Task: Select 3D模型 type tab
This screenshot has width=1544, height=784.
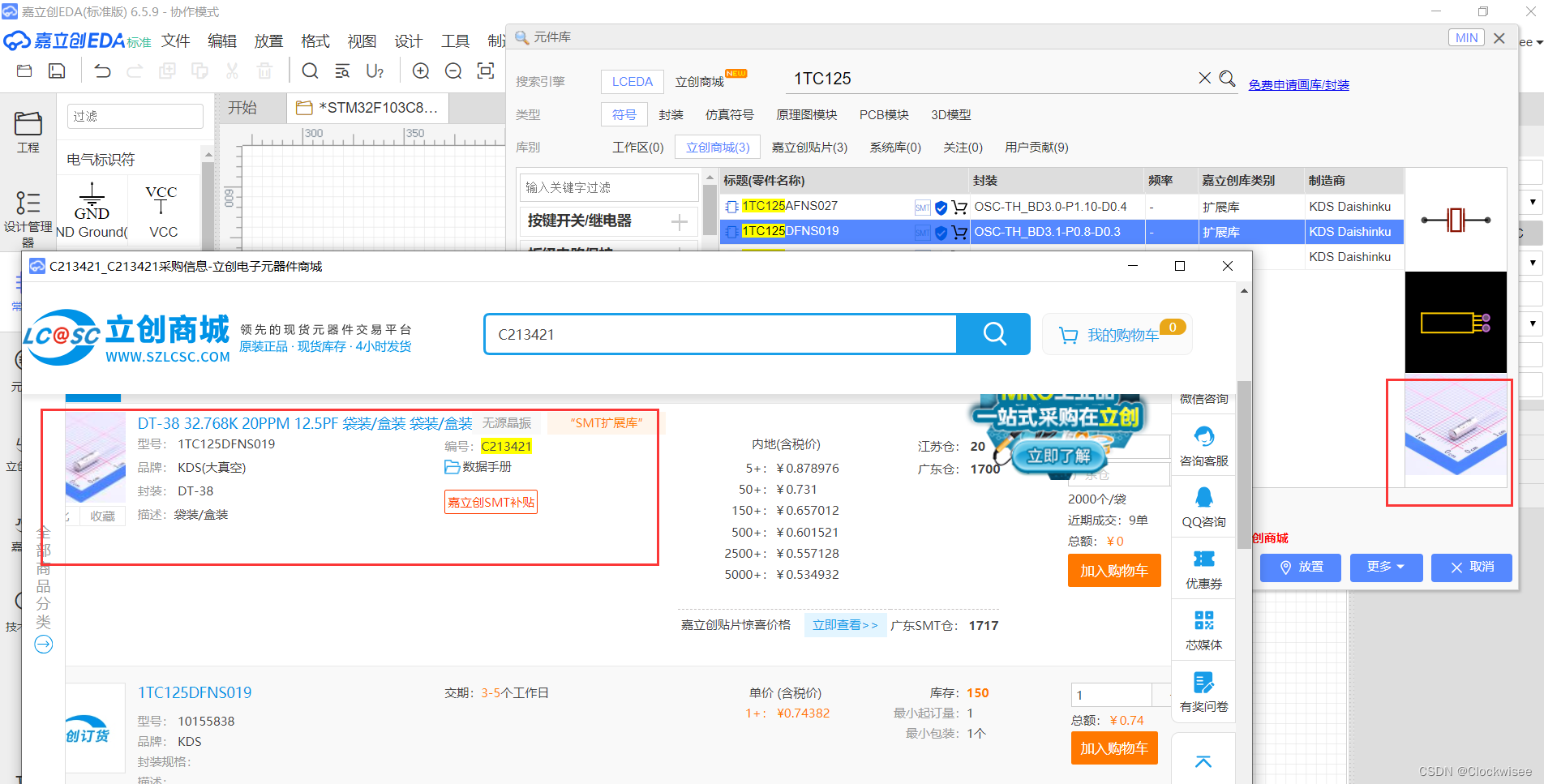Action: click(950, 115)
